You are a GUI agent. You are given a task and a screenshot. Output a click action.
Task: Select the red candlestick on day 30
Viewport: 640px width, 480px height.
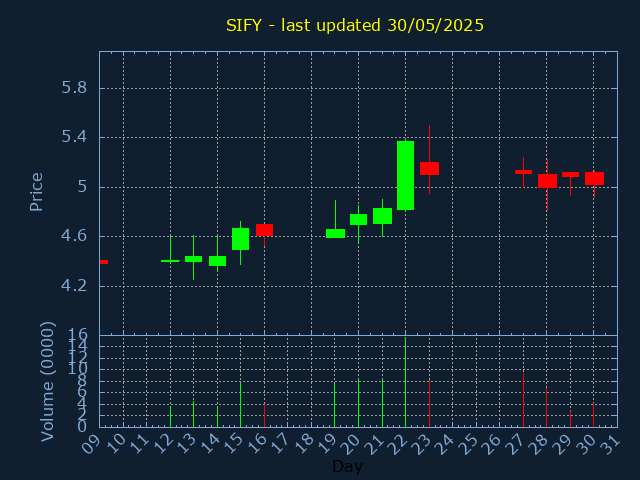click(x=594, y=178)
